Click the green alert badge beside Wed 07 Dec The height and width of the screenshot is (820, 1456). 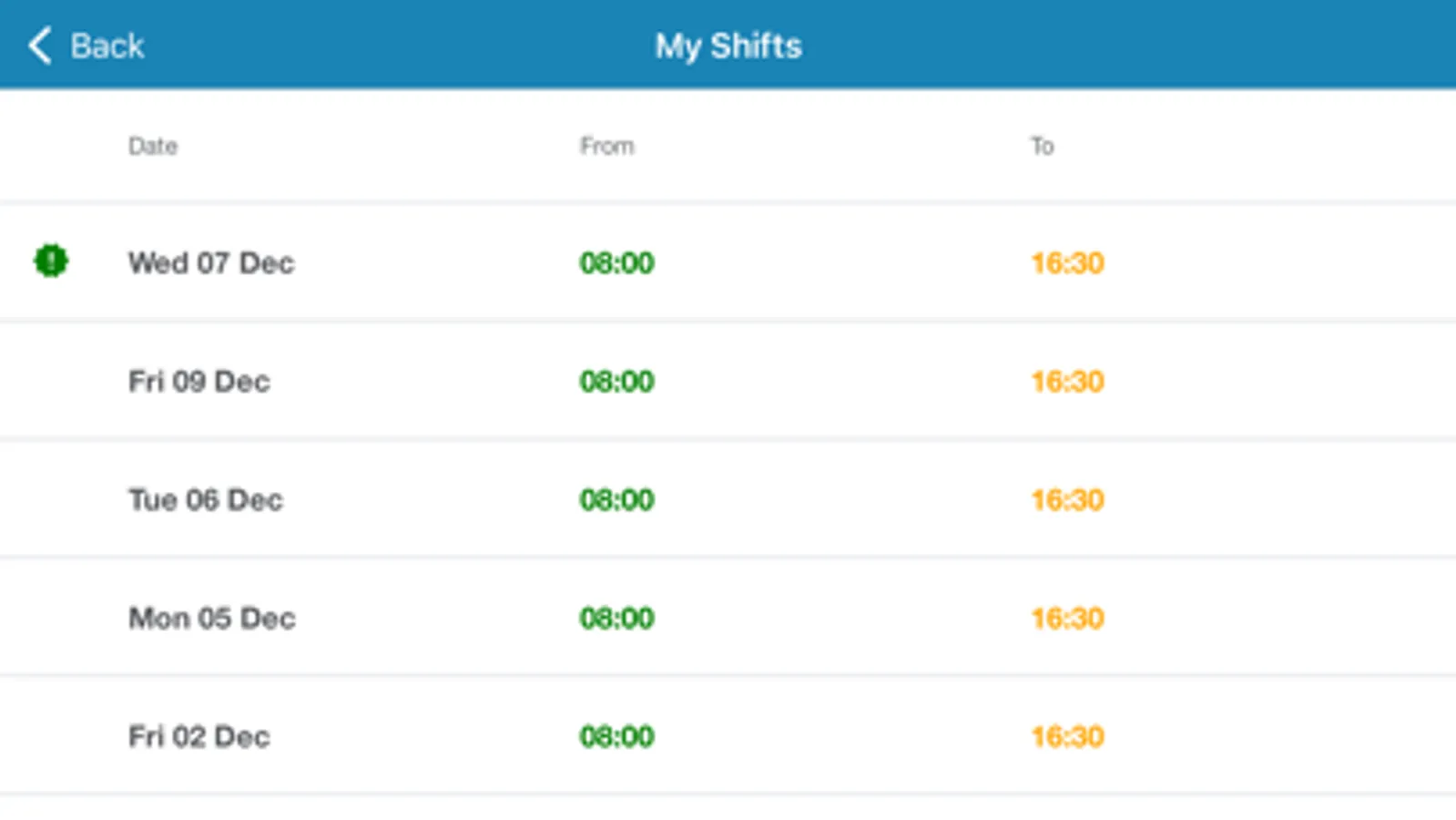pos(51,261)
